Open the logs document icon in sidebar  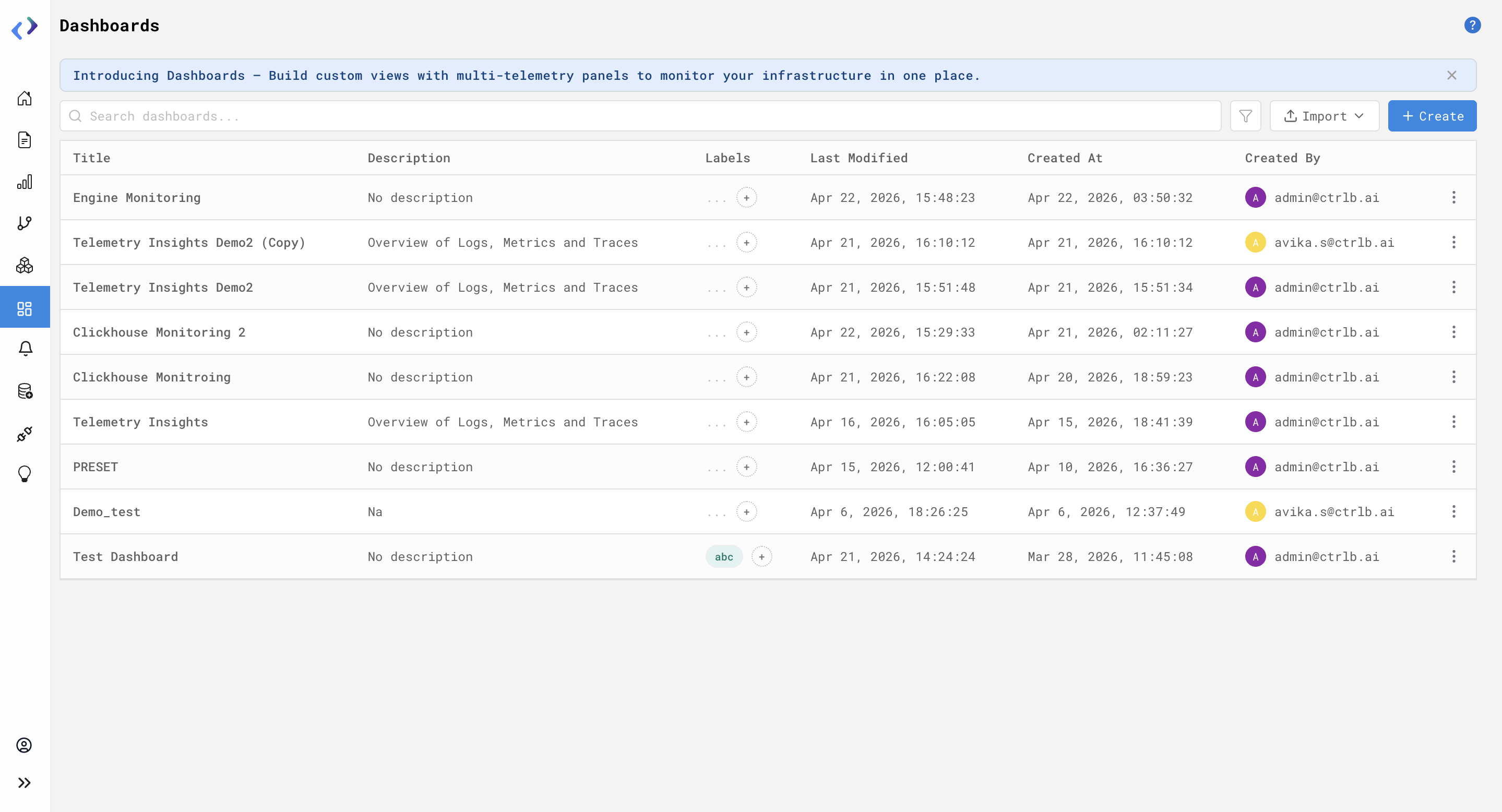coord(25,140)
